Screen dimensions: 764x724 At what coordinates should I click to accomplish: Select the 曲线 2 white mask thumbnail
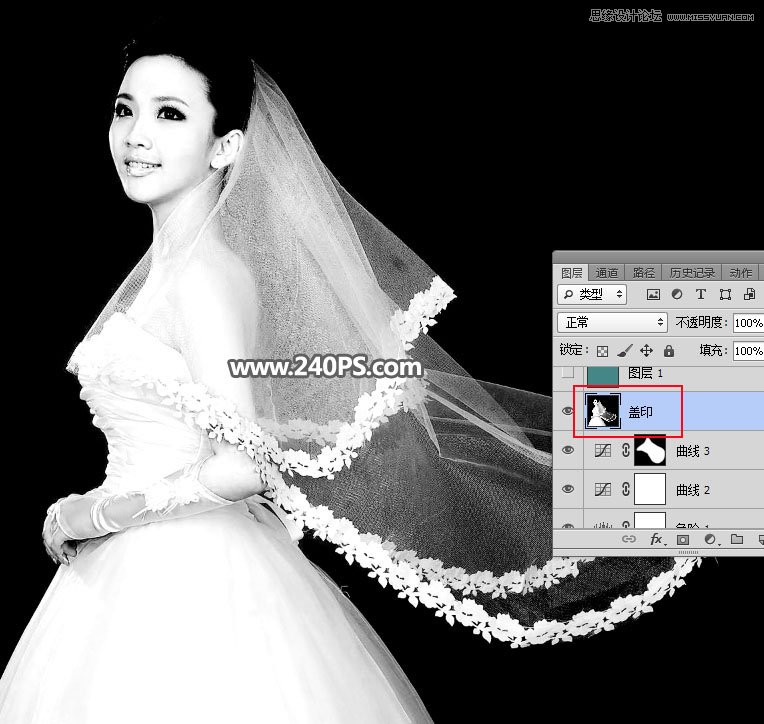649,489
